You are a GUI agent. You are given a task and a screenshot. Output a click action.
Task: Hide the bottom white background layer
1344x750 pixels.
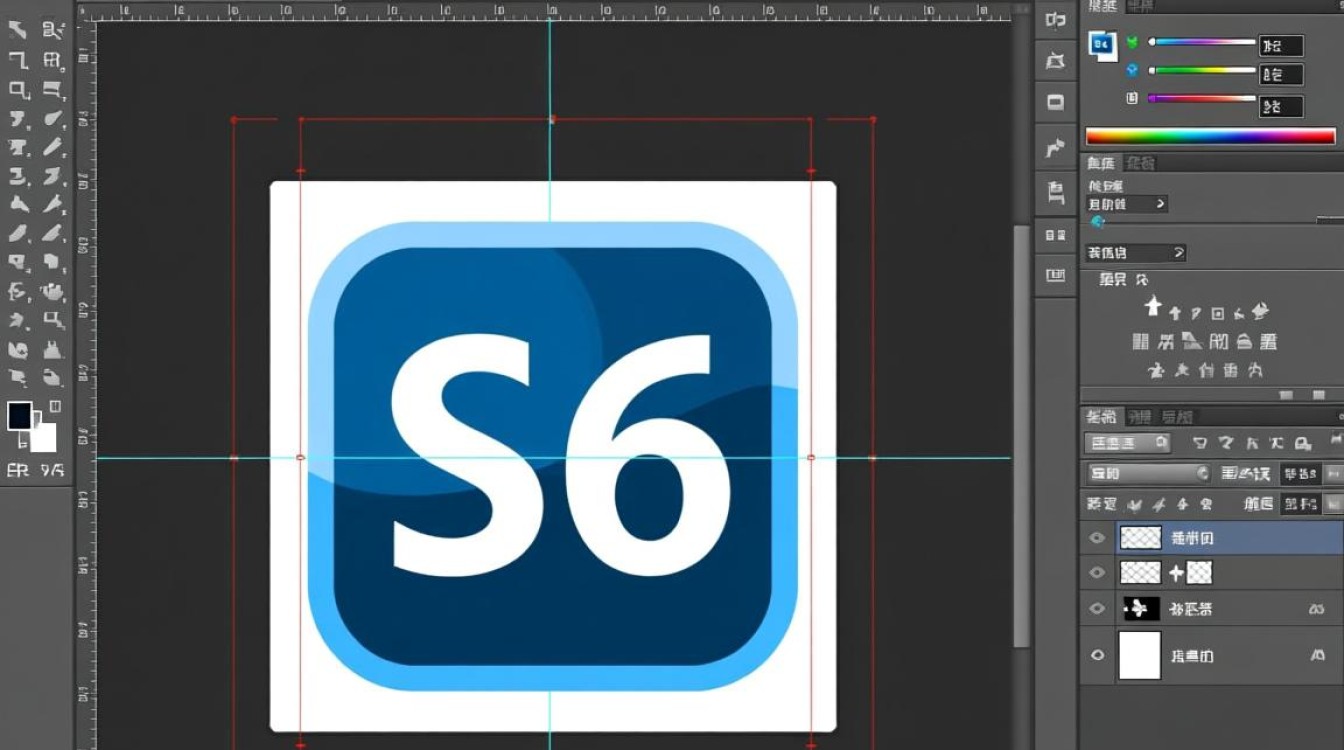coord(1097,656)
